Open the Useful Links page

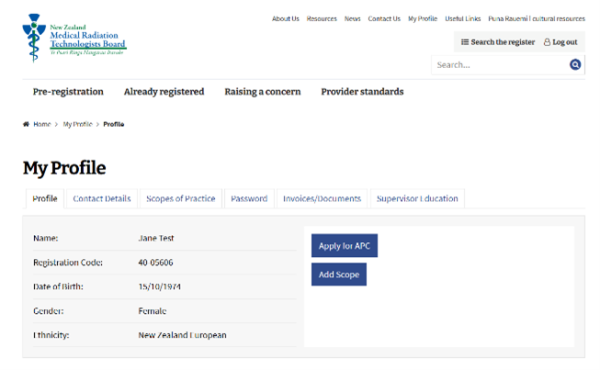point(463,18)
